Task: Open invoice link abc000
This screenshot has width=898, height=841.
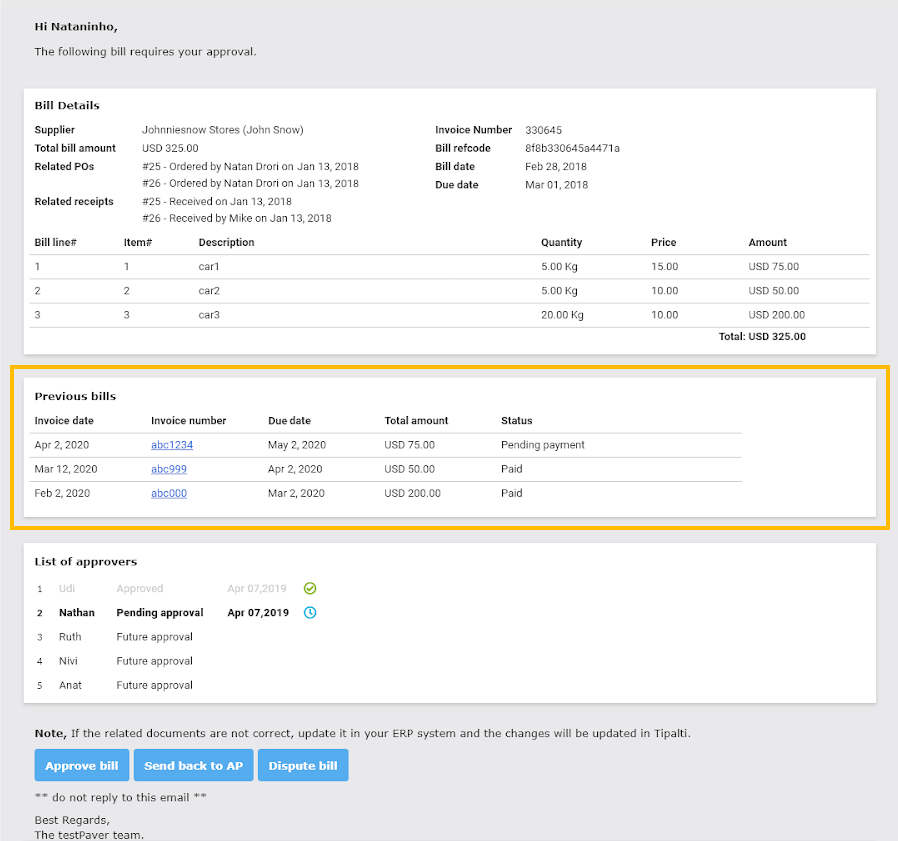Action: [x=169, y=493]
